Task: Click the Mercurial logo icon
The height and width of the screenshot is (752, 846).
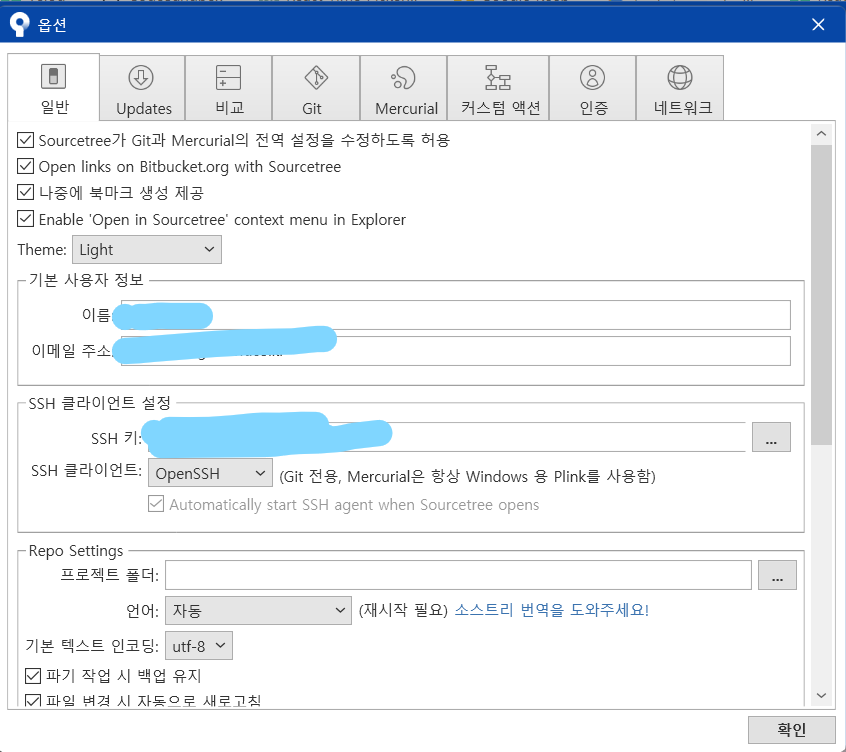Action: 403,78
